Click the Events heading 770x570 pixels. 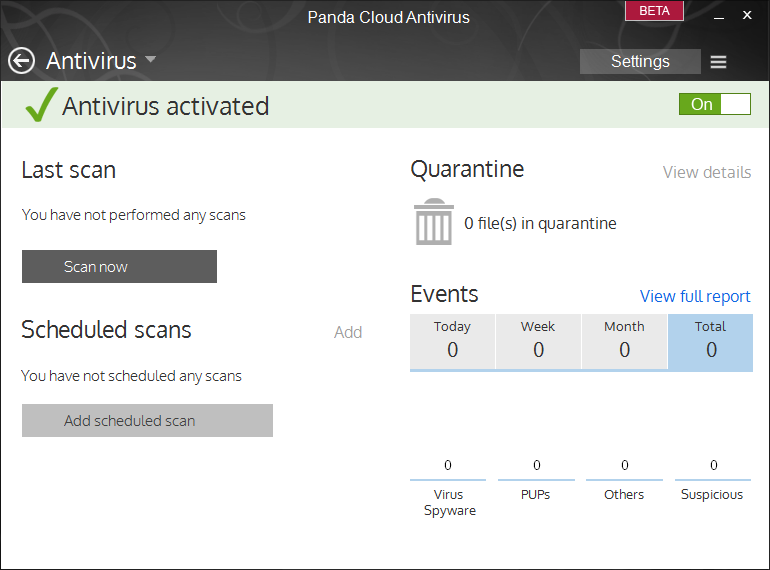coord(444,294)
